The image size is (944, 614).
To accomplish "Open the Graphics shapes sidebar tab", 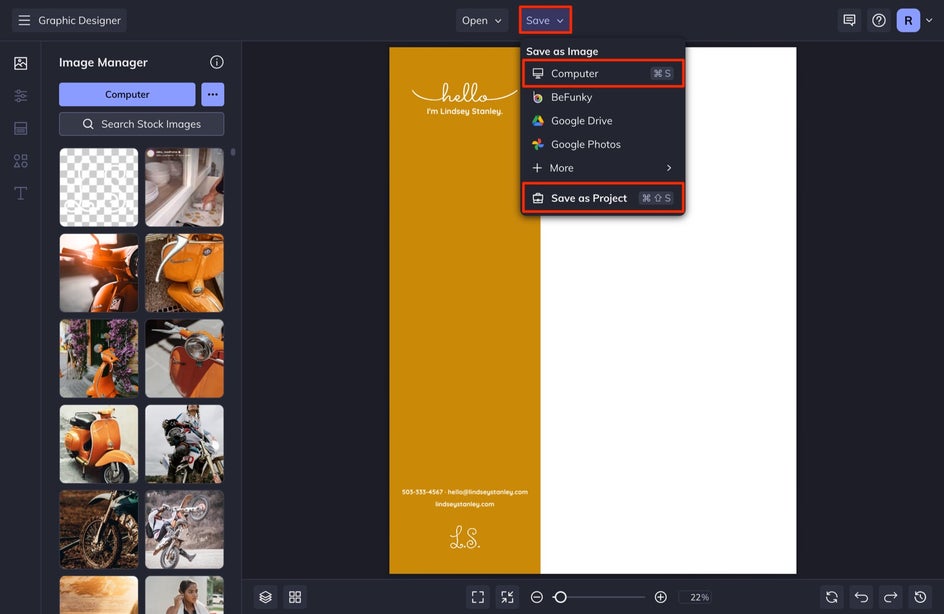I will [20, 161].
